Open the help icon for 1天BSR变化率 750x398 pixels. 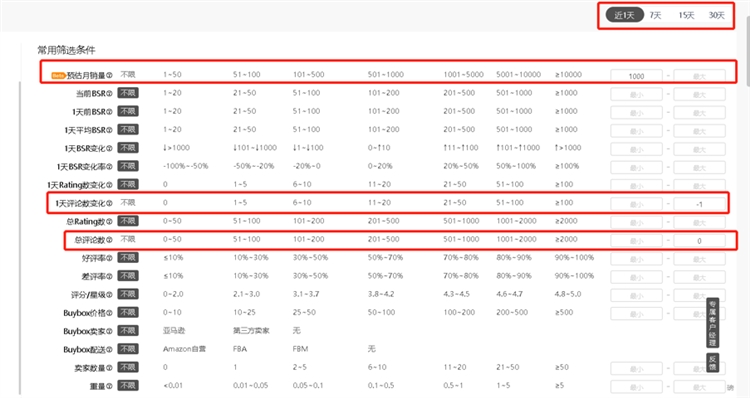[109, 167]
